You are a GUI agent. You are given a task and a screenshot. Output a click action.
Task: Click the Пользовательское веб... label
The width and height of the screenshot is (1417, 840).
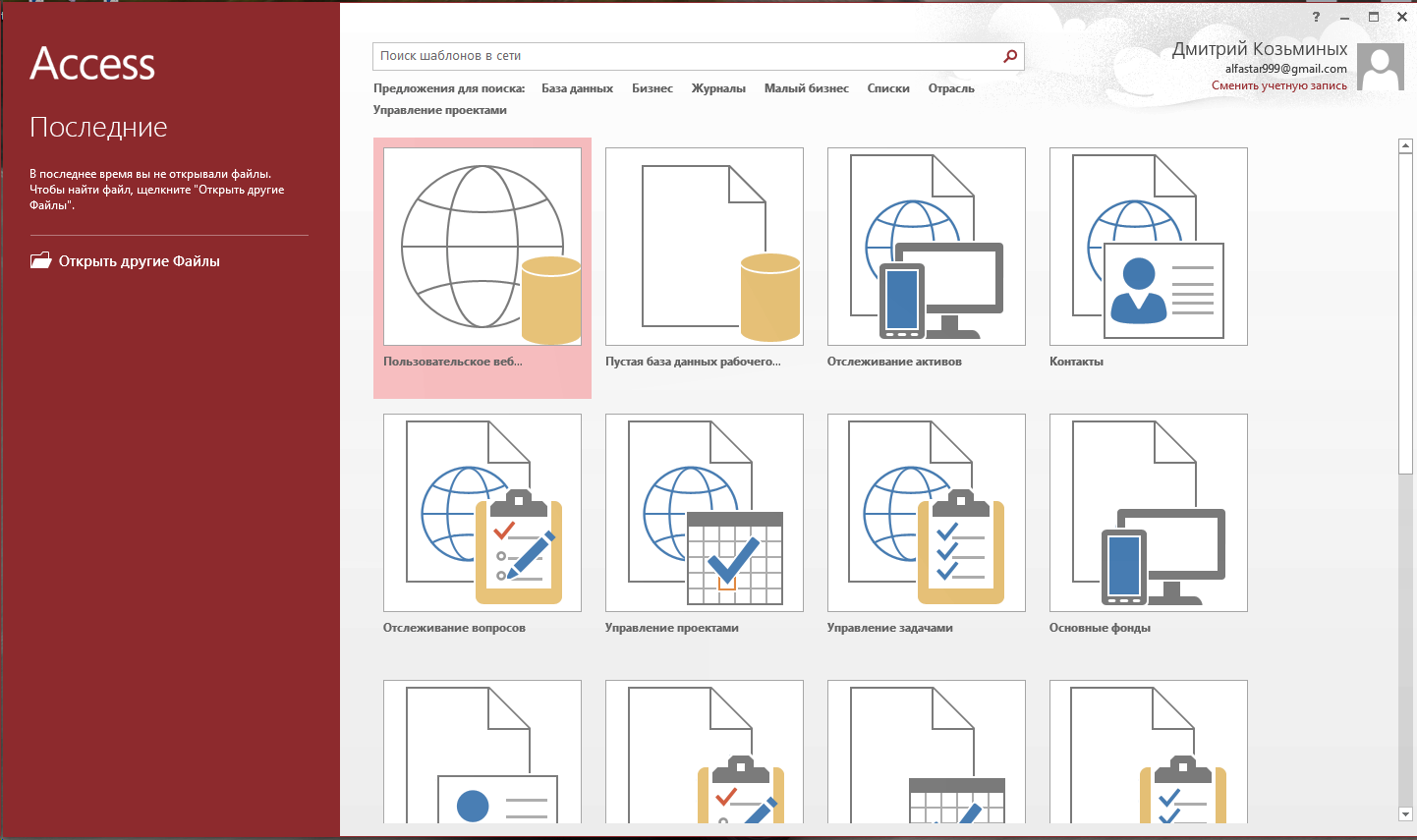pos(453,362)
